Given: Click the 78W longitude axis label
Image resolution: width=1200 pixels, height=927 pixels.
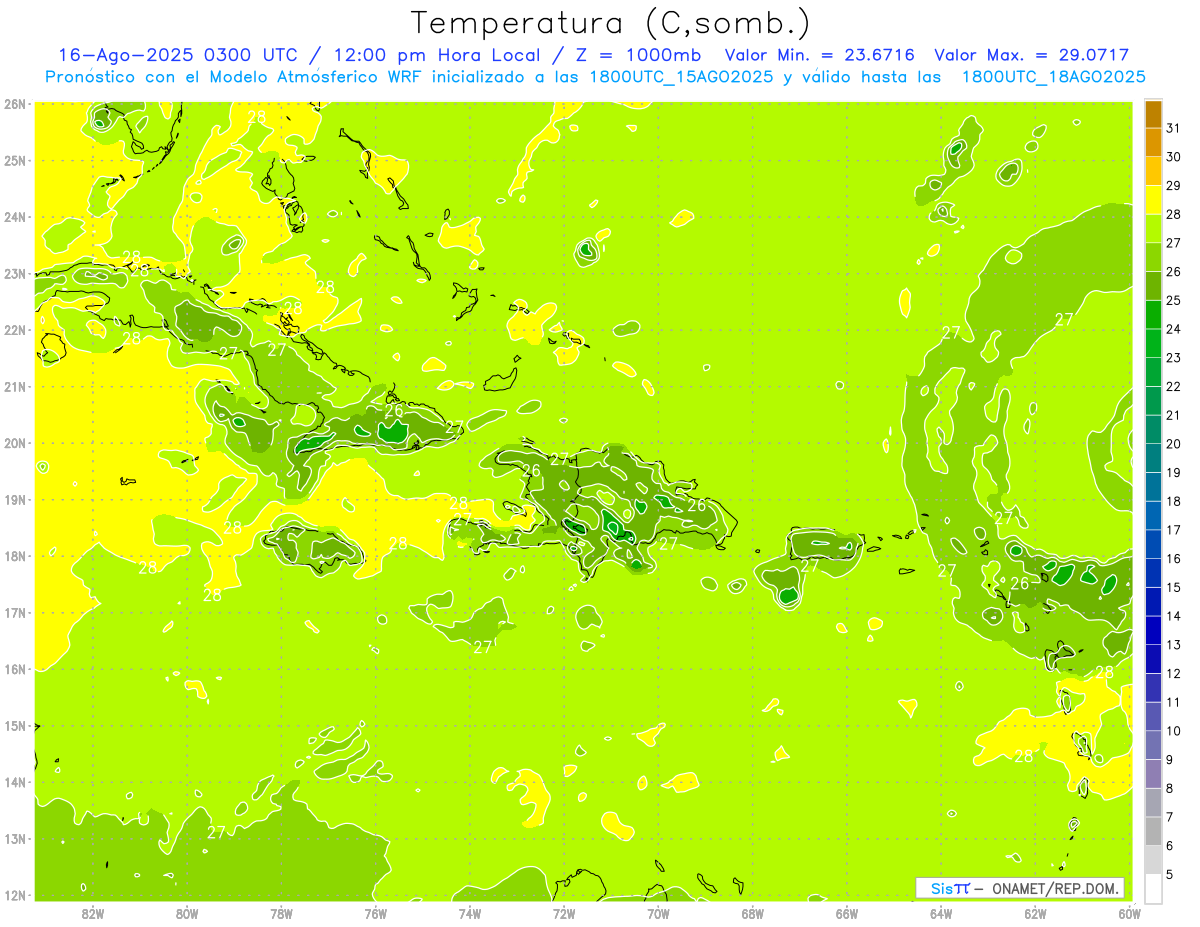Looking at the screenshot, I should point(281,913).
